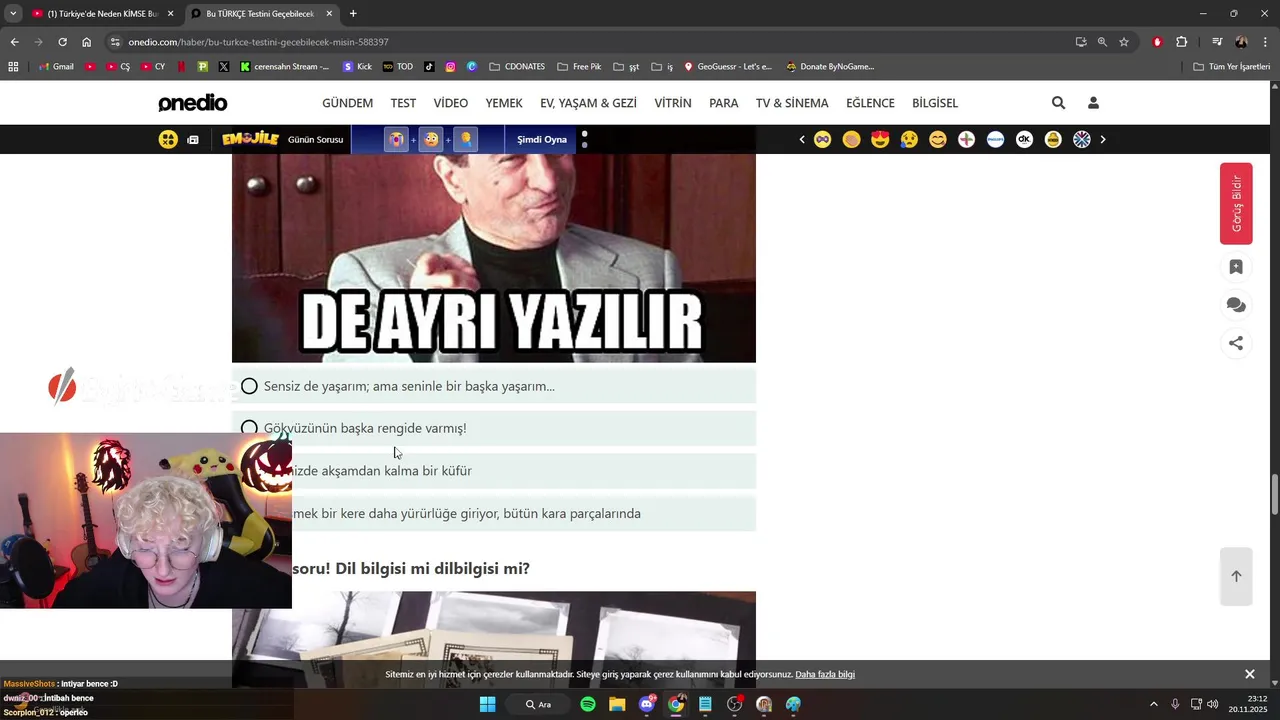Open the onedio site search
The image size is (1280, 720).
point(1058,103)
